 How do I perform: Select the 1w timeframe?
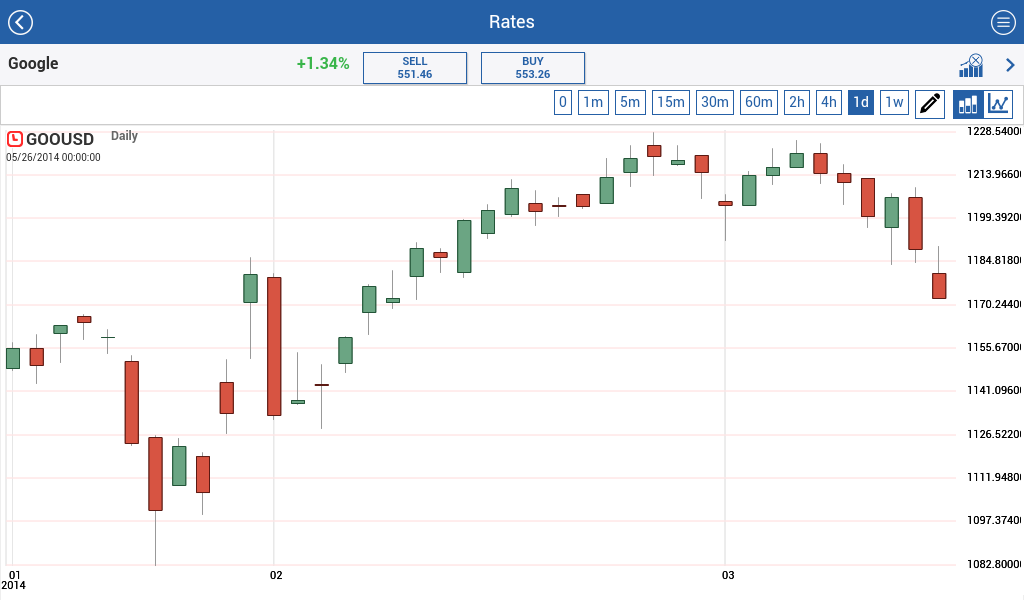(x=894, y=102)
